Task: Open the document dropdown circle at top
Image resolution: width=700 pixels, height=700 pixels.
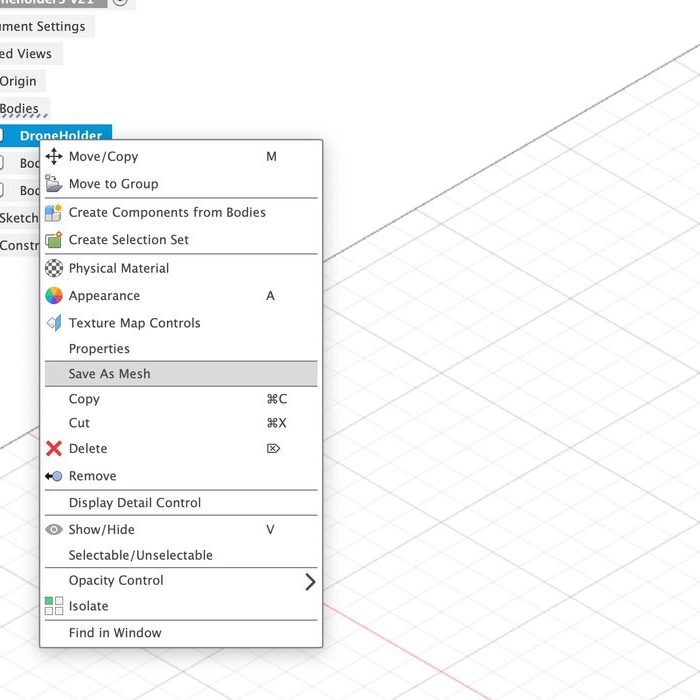Action: click(x=120, y=2)
